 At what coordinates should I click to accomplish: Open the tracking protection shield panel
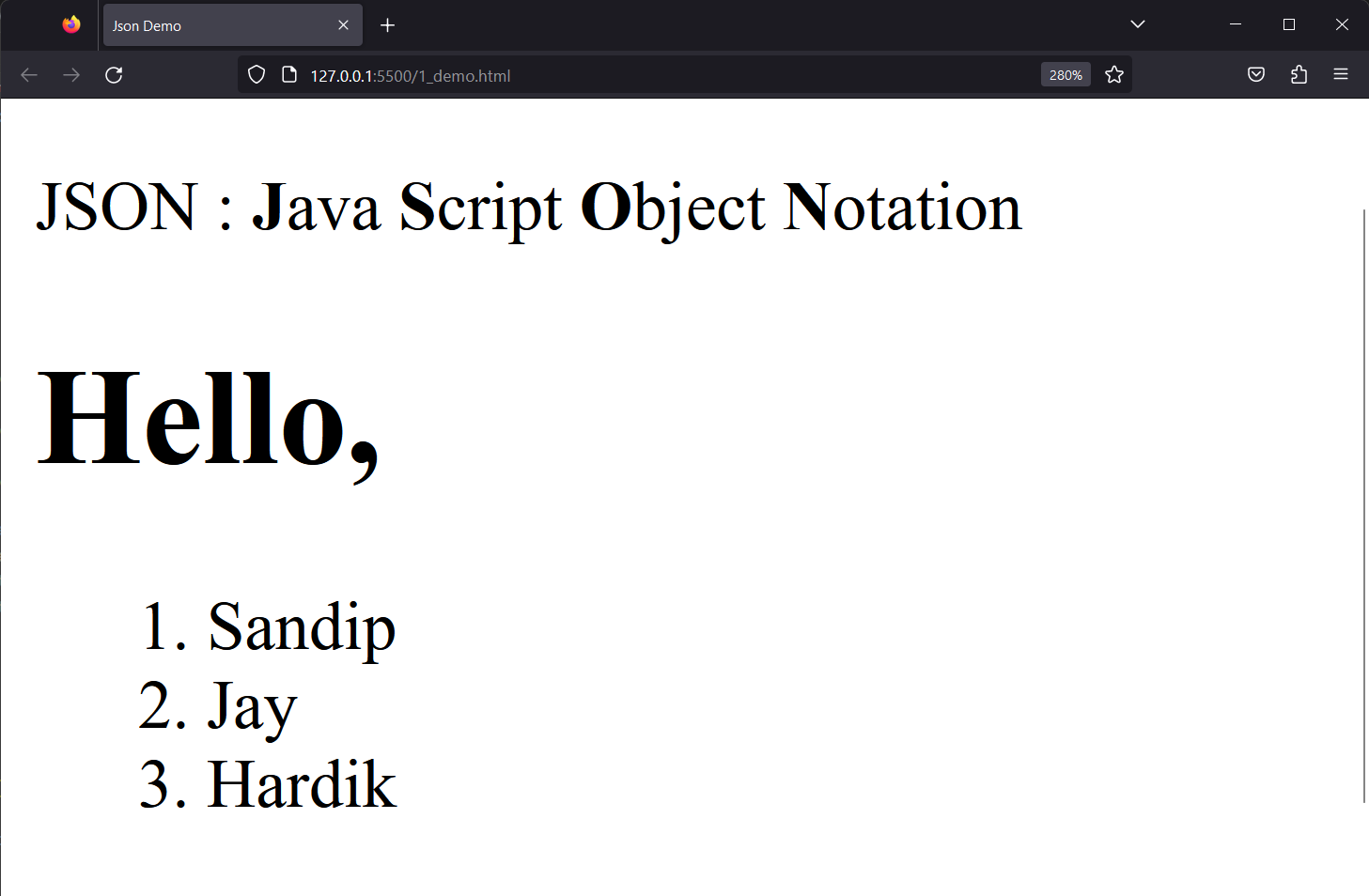(257, 75)
